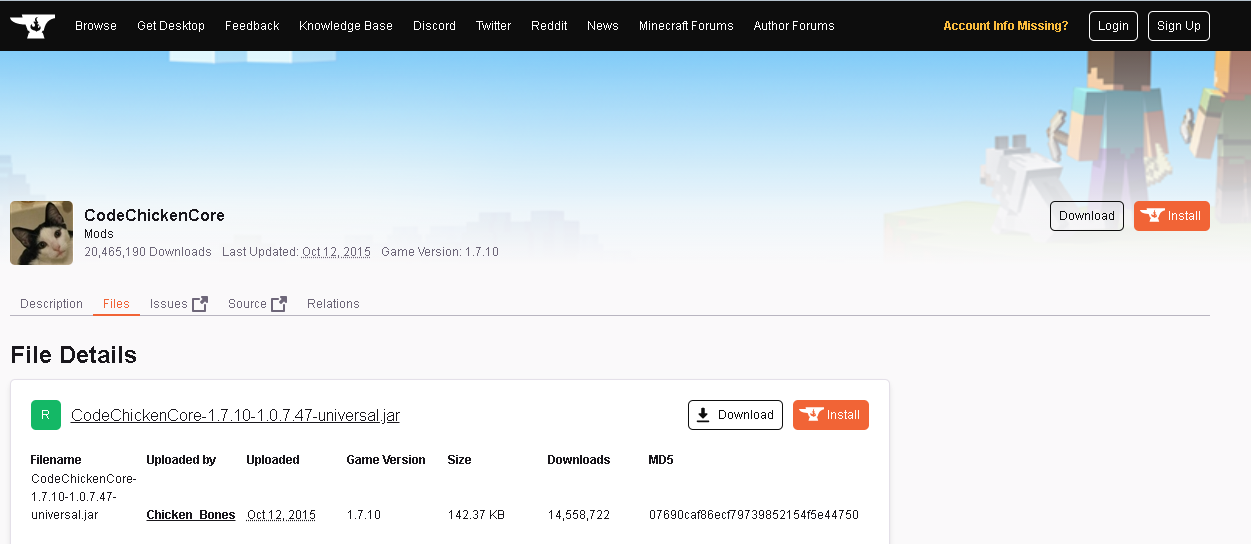Click the green R release badge
Screen dimensions: 1251x544
46,415
